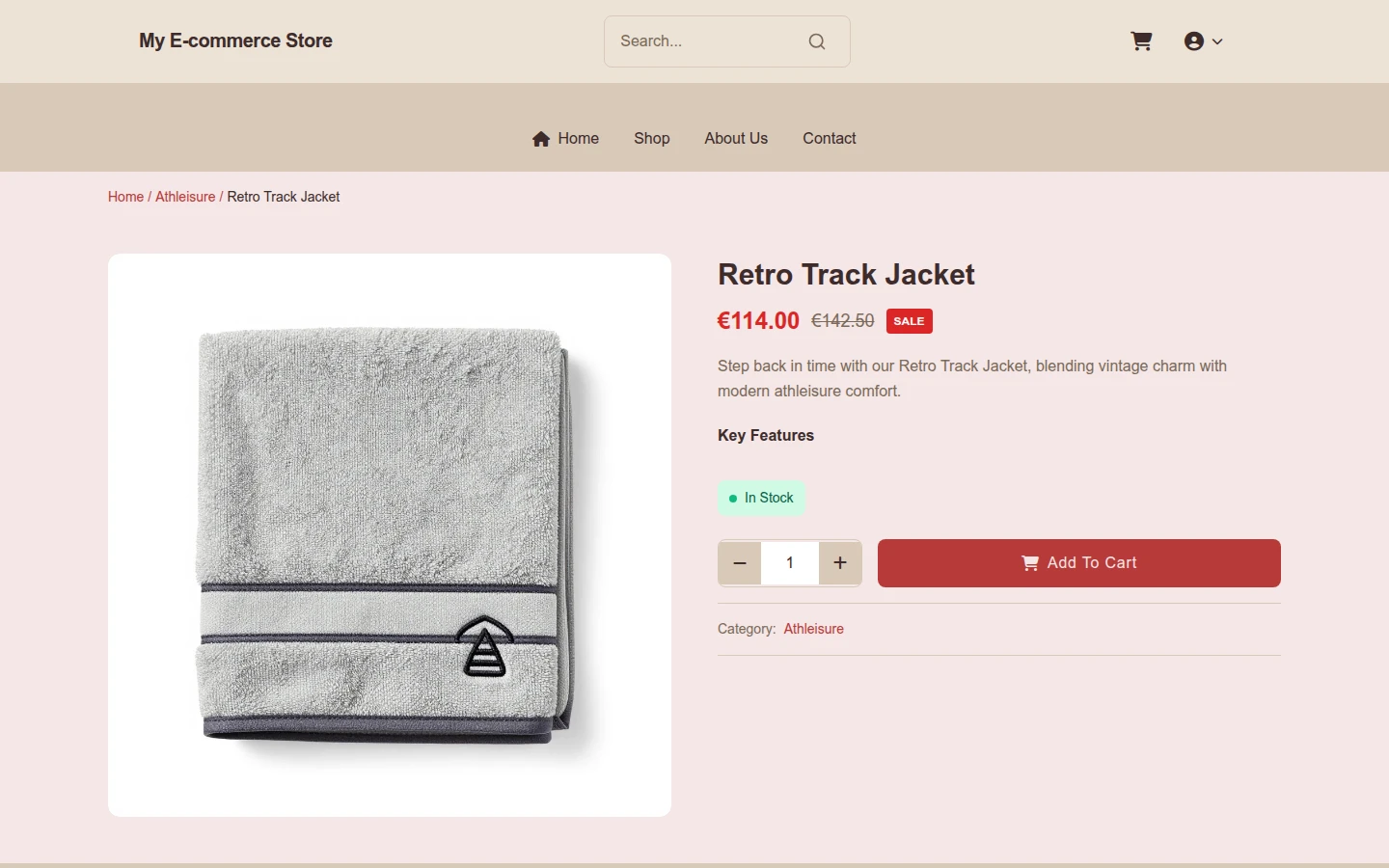Screen dimensions: 1389x868
Task: Click the Athleisure breadcrumb link
Action: point(185,197)
